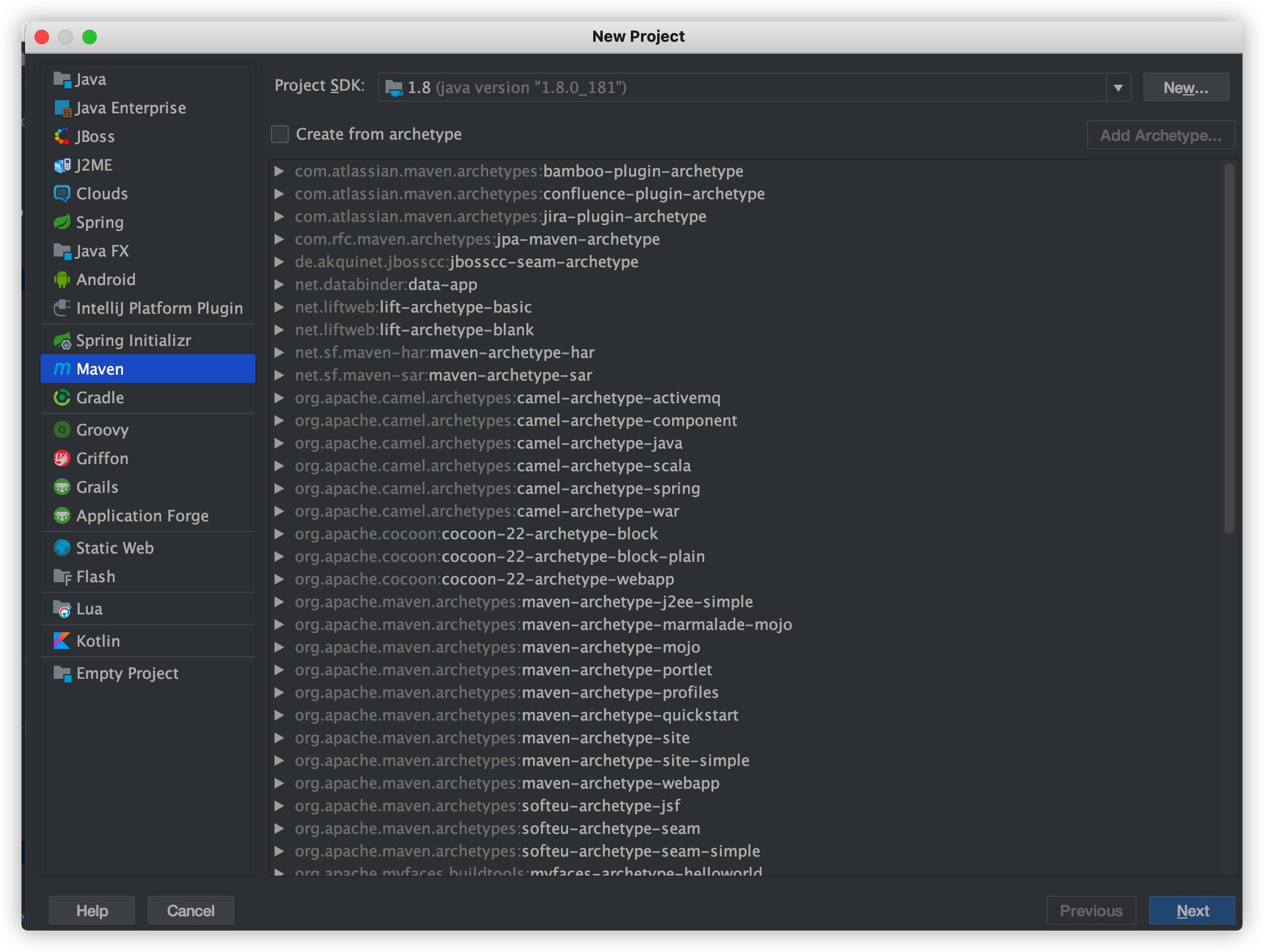Choose the Empty Project icon
Viewport: 1264px width, 952px height.
pyautogui.click(x=62, y=673)
